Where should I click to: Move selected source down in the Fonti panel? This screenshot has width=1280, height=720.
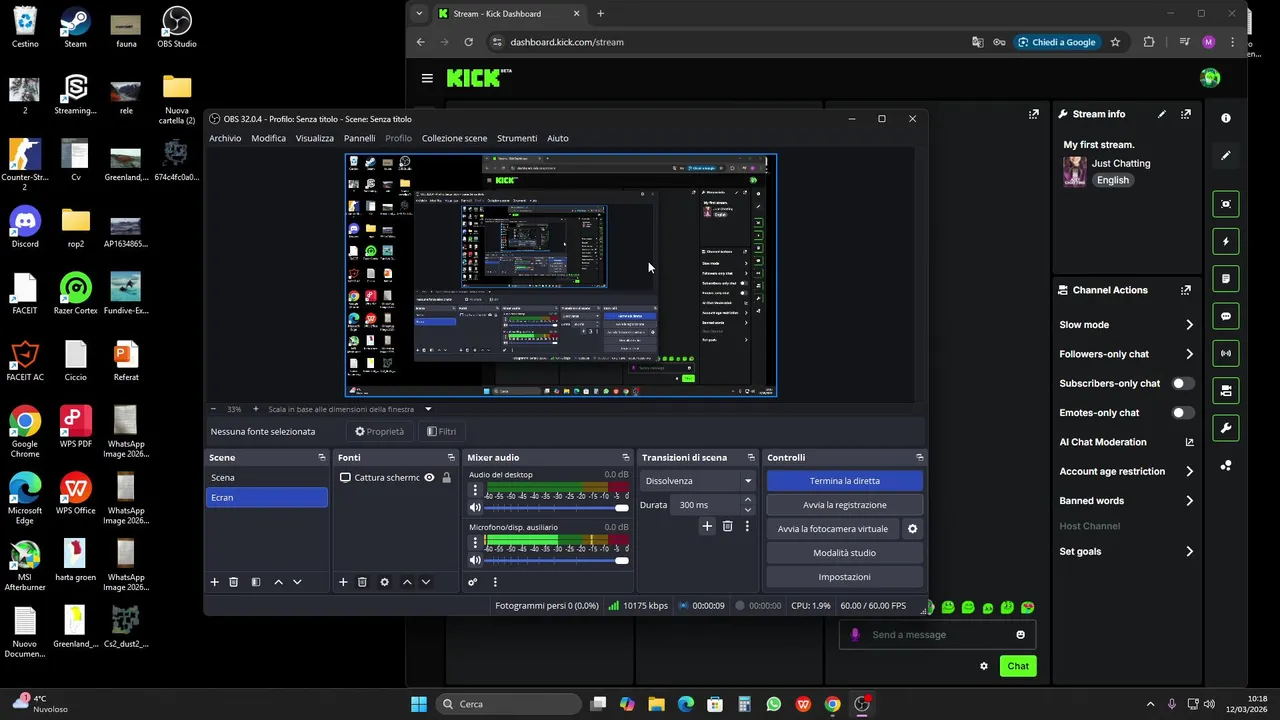point(426,582)
